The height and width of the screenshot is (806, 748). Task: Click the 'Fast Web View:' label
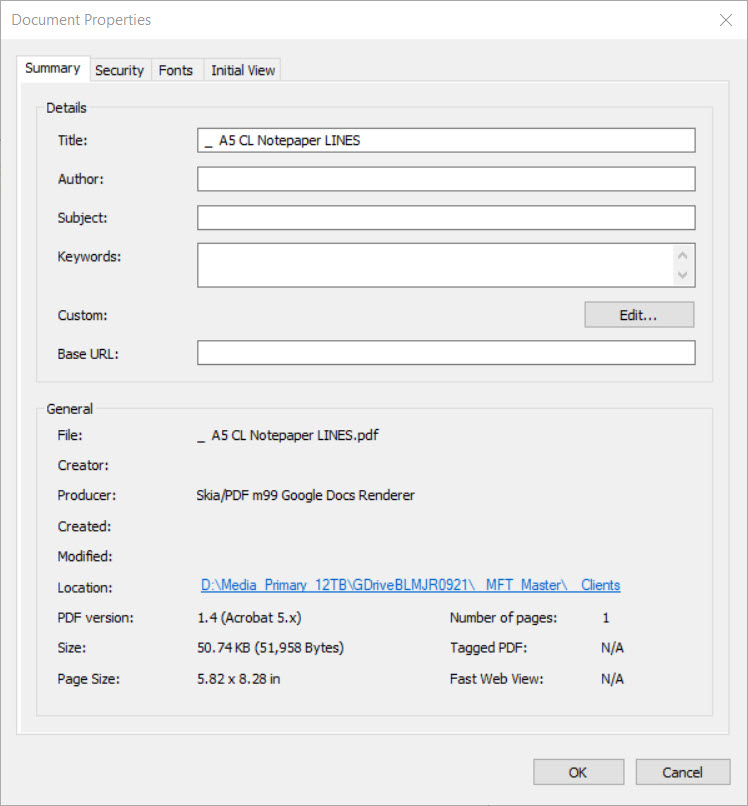(x=496, y=679)
